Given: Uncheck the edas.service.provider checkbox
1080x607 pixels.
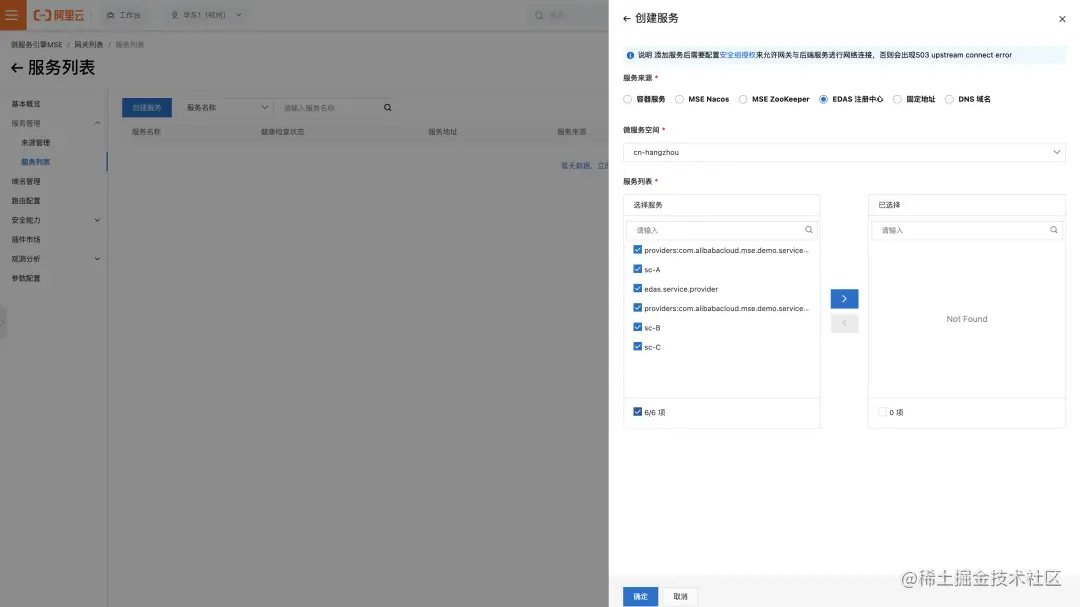Looking at the screenshot, I should coord(638,289).
